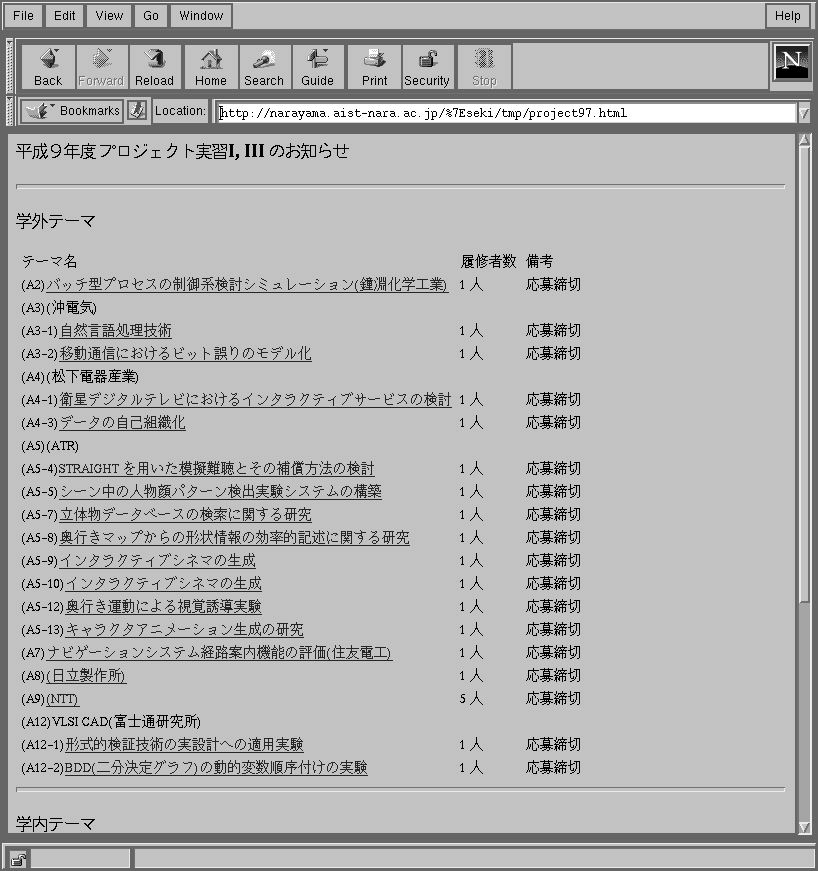Open the Help menu
This screenshot has height=871, width=818.
(787, 16)
